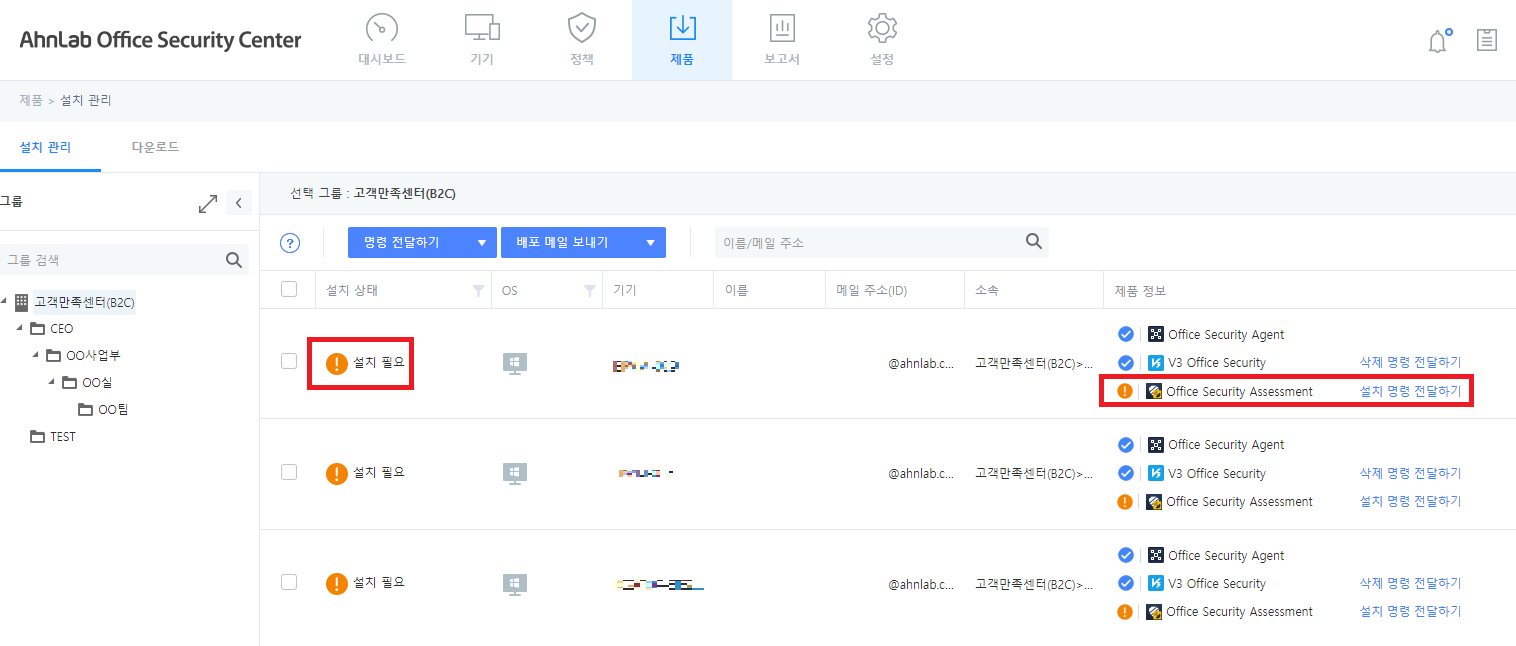
Task: Click 설치 명령 전달하기 link in the first row
Action: pyautogui.click(x=1410, y=391)
